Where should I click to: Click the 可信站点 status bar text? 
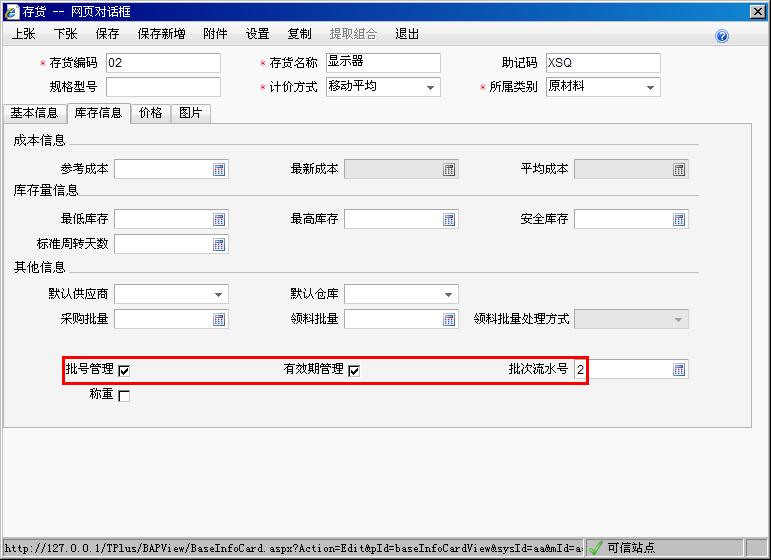[631, 548]
